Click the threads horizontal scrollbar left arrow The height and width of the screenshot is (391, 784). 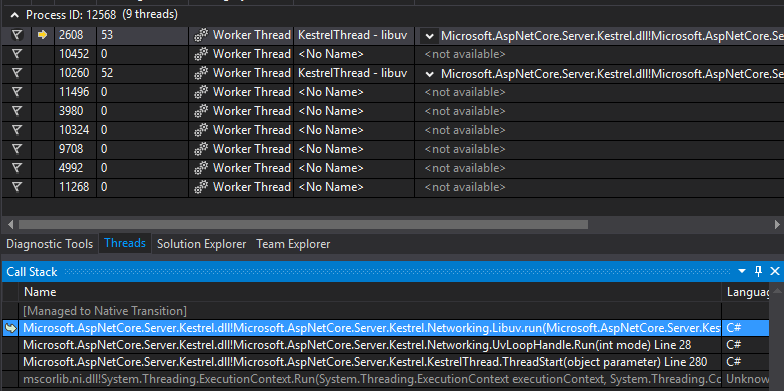(x=10, y=224)
